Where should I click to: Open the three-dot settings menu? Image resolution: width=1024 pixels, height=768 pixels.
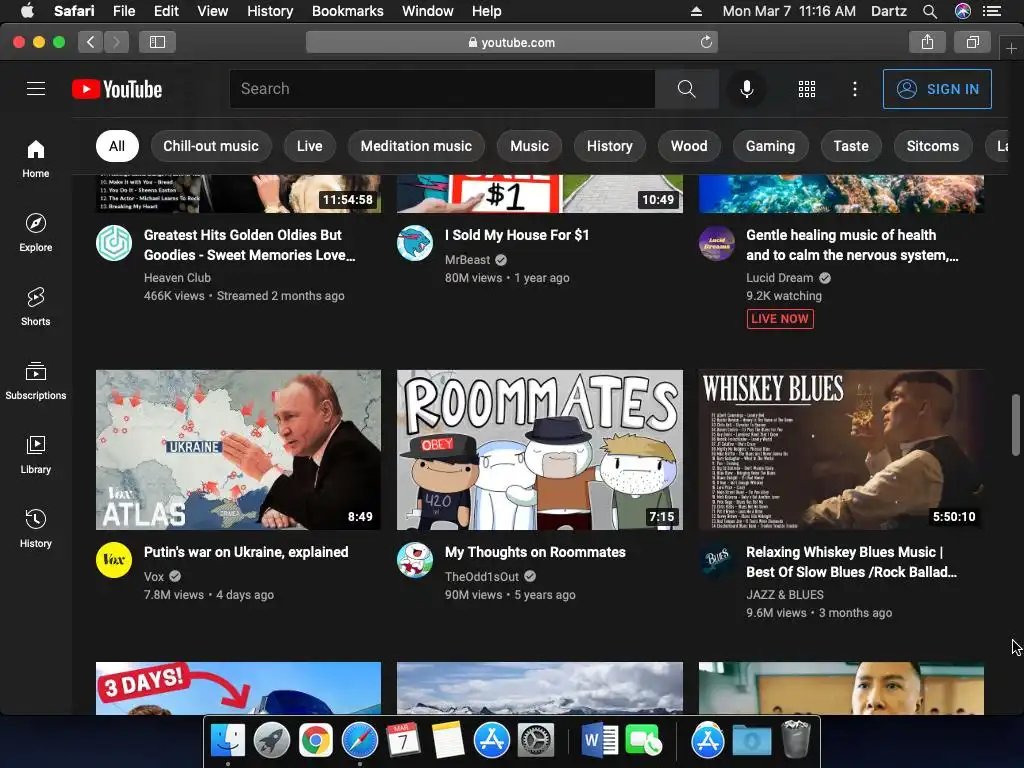[855, 89]
